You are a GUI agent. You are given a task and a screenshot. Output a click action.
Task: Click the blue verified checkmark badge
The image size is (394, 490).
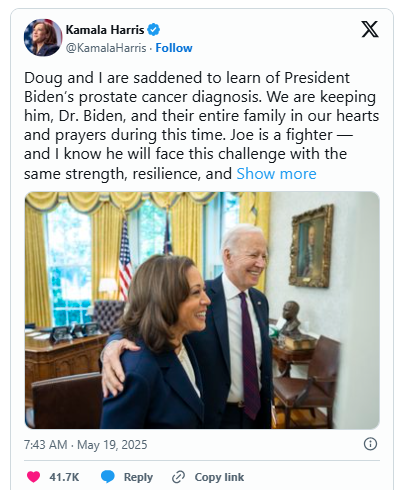[154, 30]
